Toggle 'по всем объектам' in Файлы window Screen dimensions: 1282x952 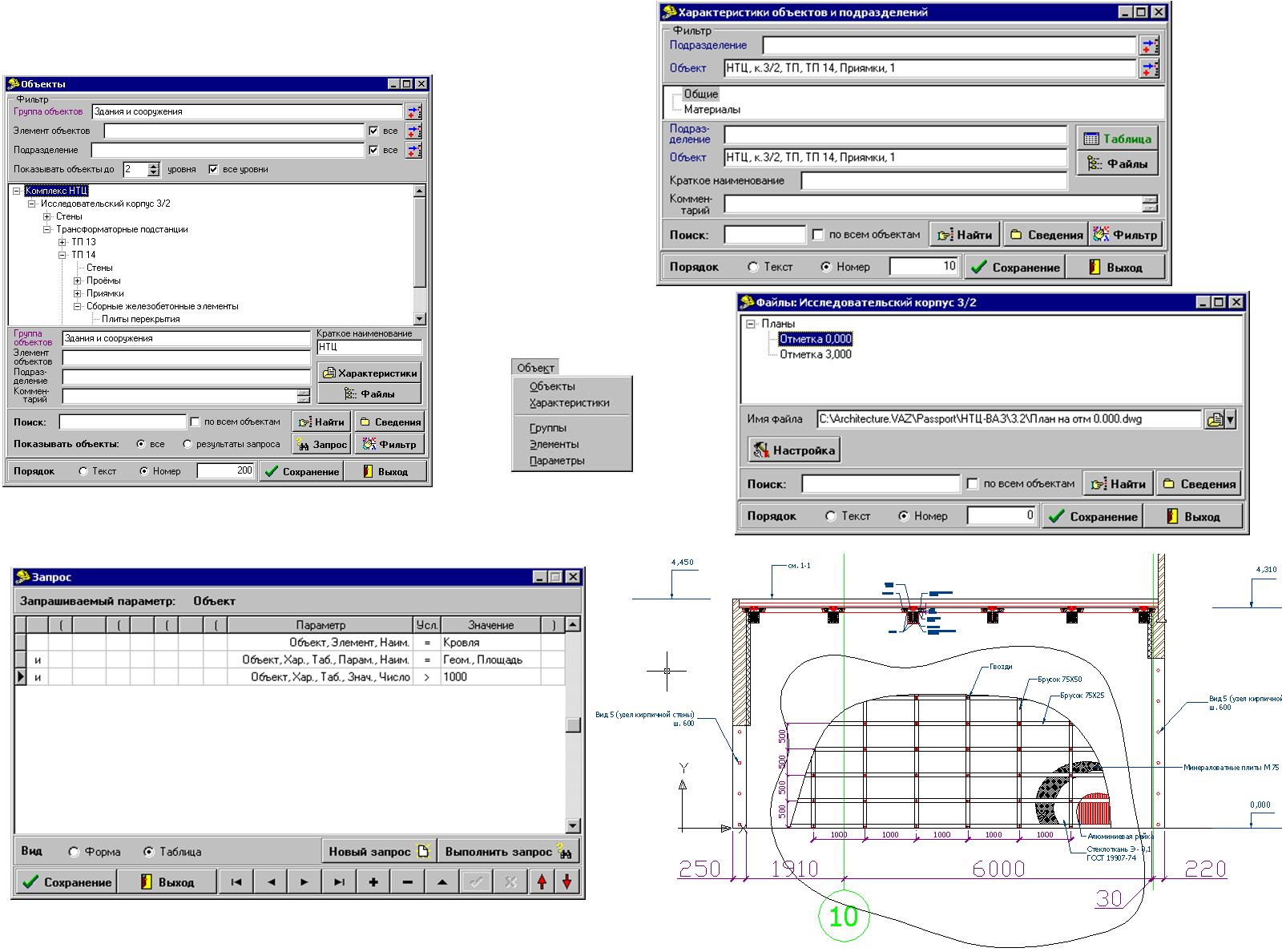pyautogui.click(x=972, y=484)
